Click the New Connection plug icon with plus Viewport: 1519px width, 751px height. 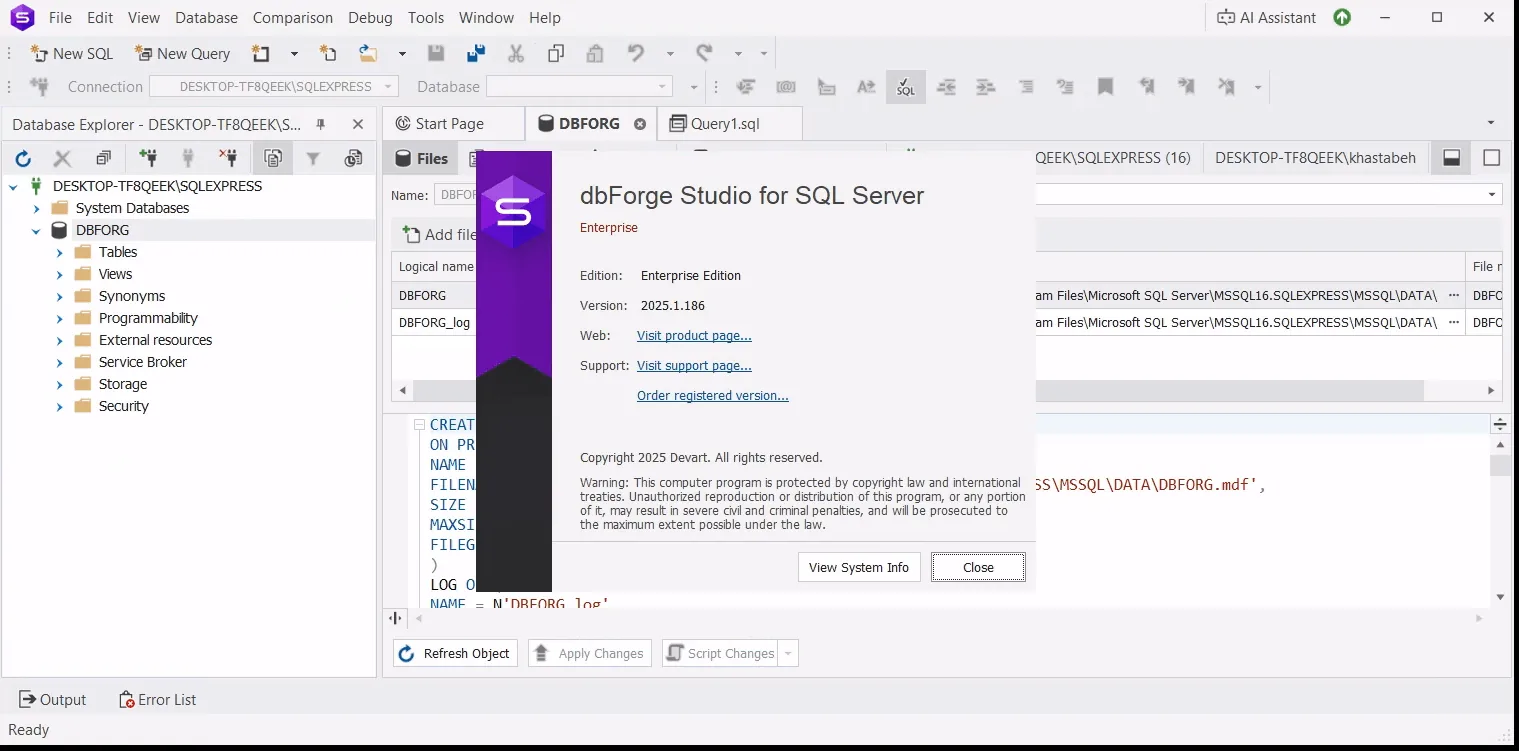[x=148, y=158]
